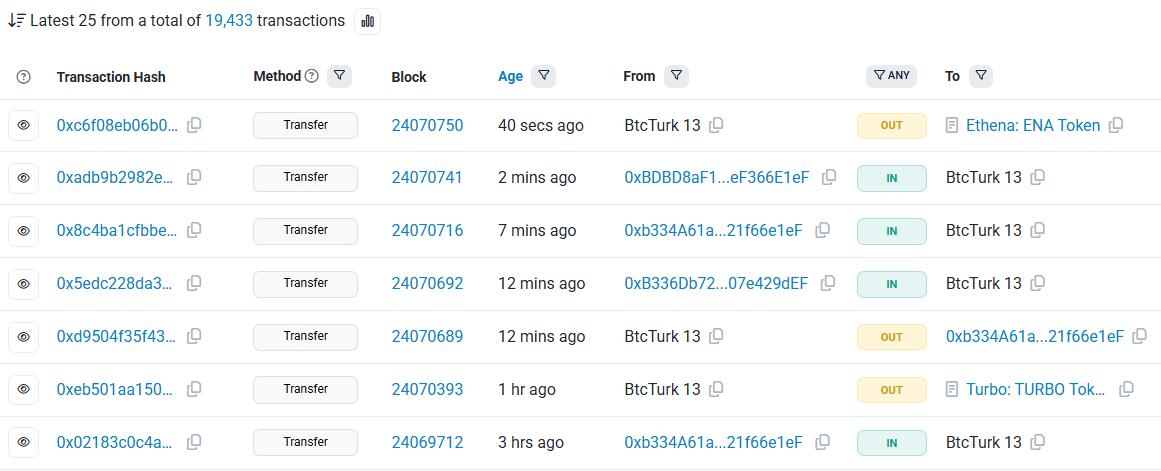Switch the Age column time format
1161x471 pixels.
[510, 77]
